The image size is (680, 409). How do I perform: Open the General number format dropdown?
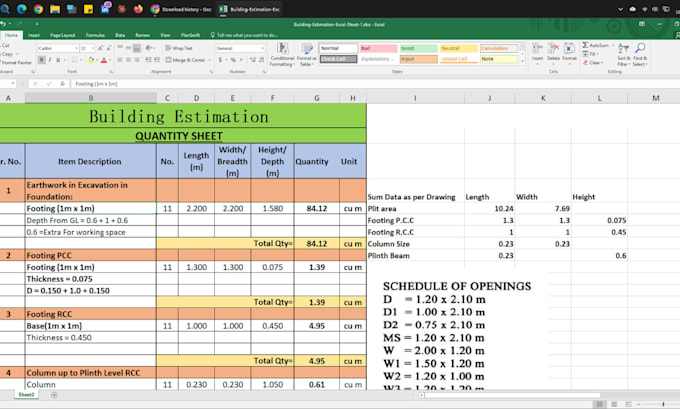click(262, 48)
